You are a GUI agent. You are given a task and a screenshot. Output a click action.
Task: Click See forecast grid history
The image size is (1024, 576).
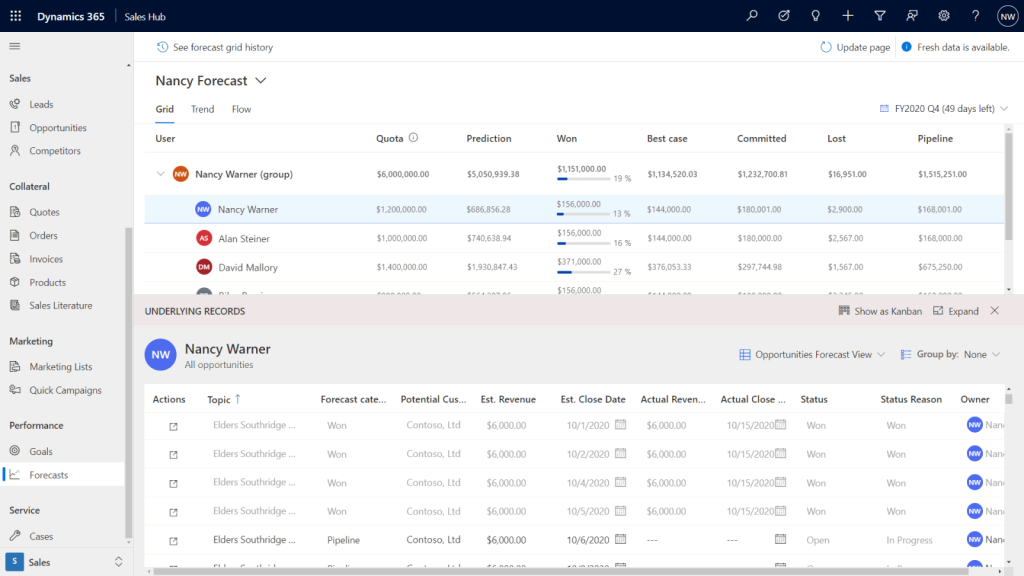(215, 47)
